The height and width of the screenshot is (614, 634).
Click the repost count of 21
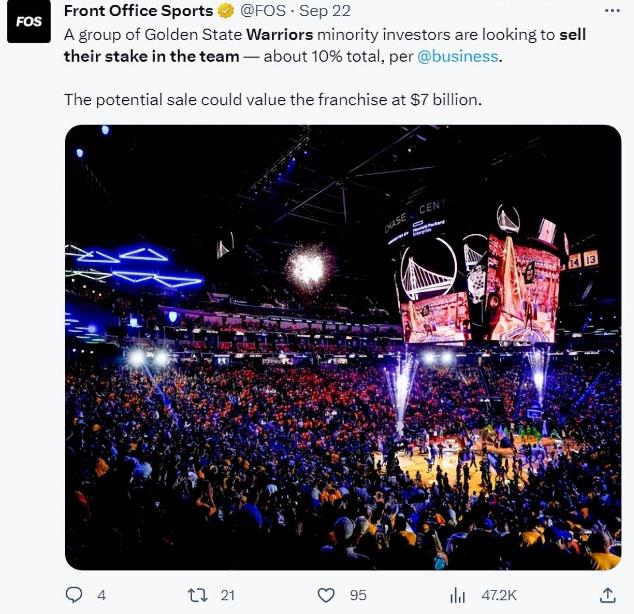(x=227, y=595)
